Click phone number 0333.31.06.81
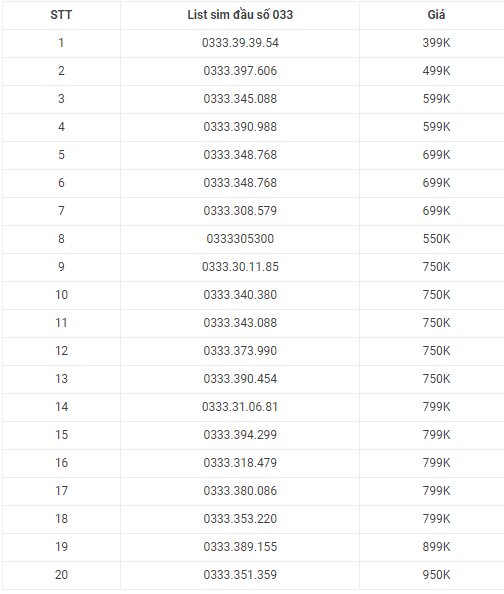This screenshot has height=594, width=504. tap(240, 407)
